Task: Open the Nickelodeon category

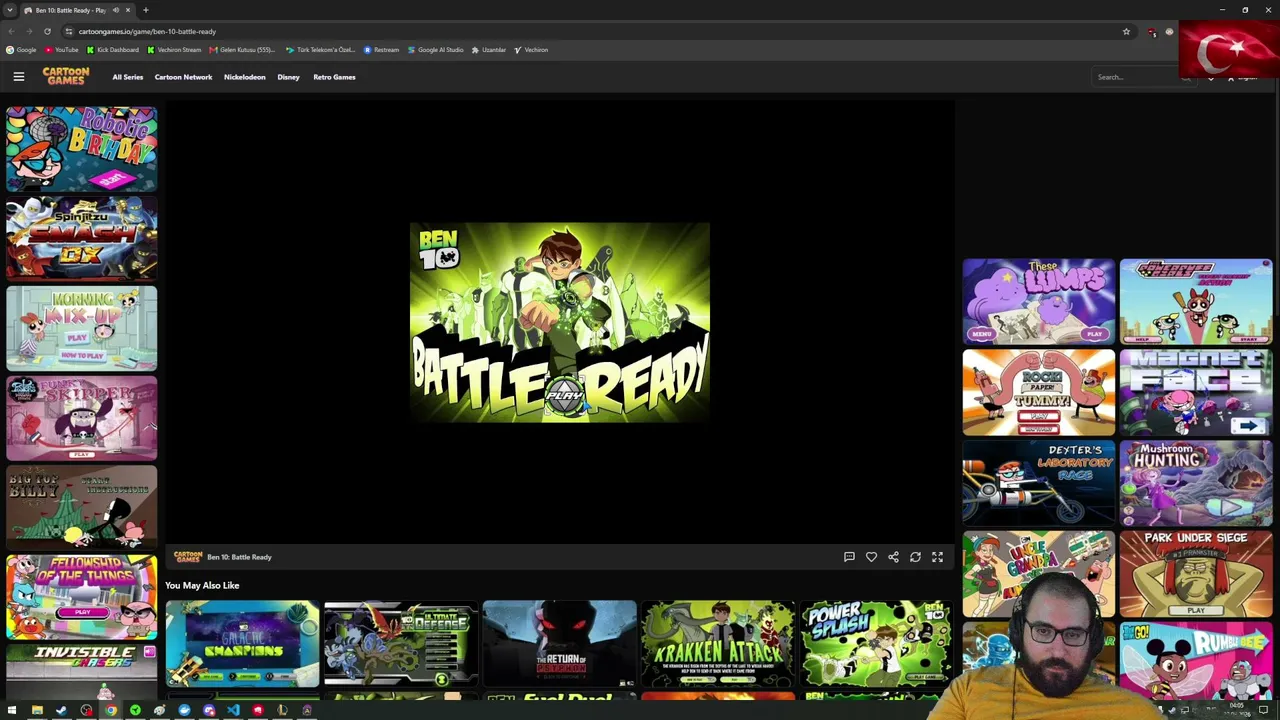Action: coord(245,77)
